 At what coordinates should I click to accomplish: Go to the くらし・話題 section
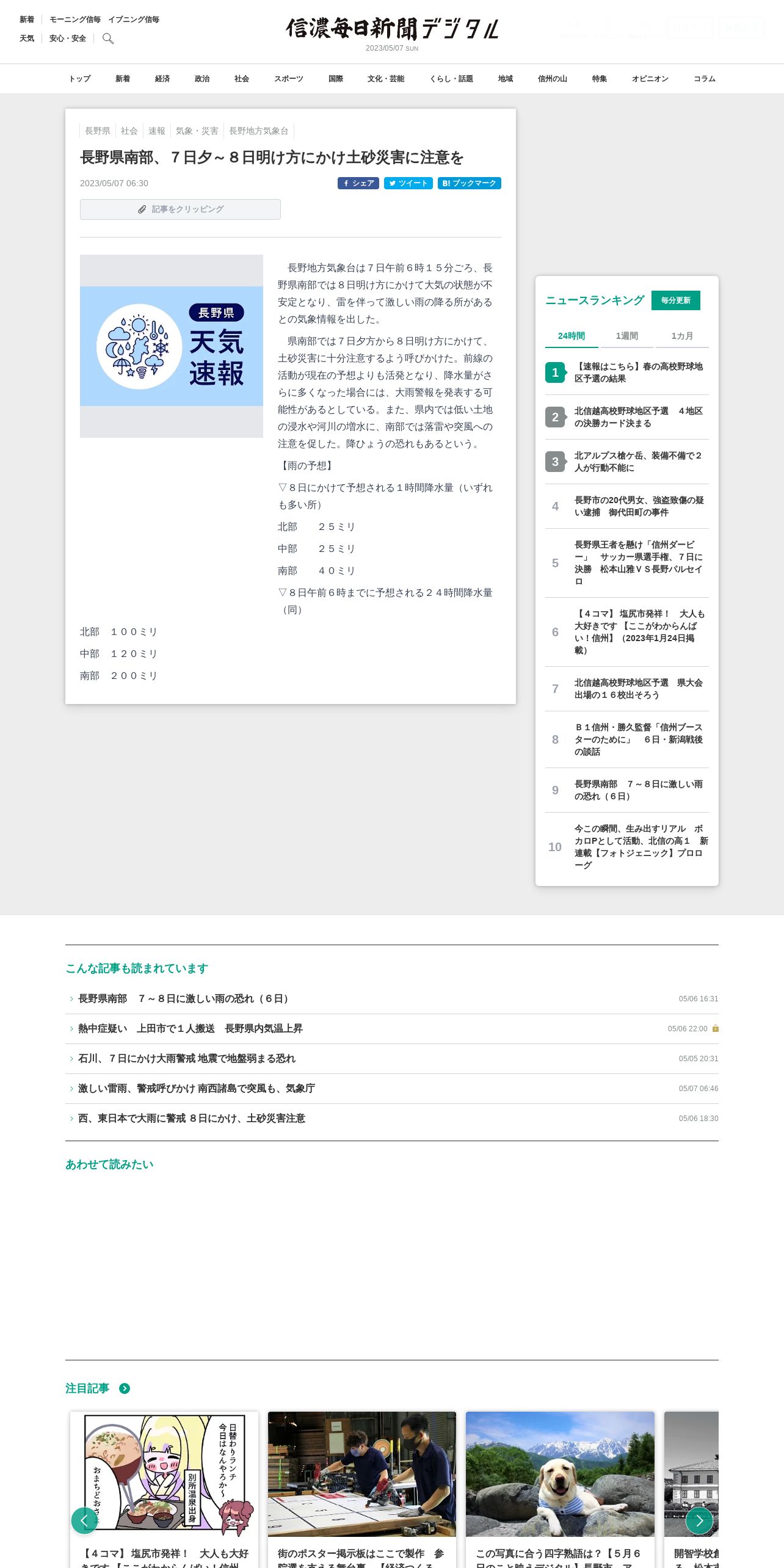(x=451, y=79)
